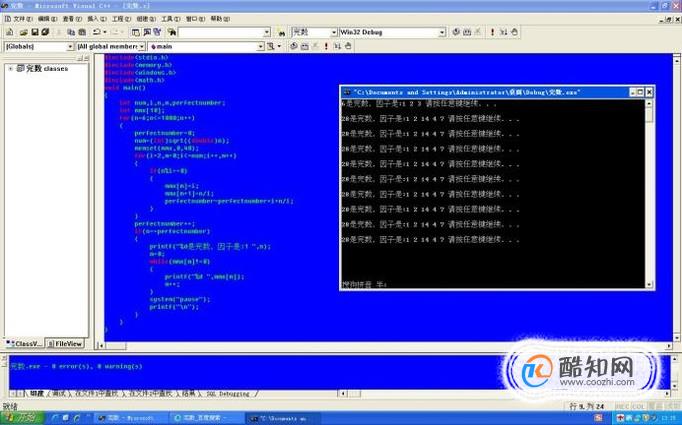Screen dimensions: 682x425
Task: Switch to the browser 百度搜索 taskbar button
Action: 206,418
